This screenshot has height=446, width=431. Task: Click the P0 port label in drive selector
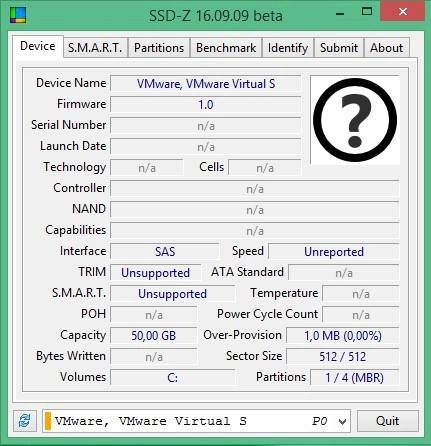319,421
